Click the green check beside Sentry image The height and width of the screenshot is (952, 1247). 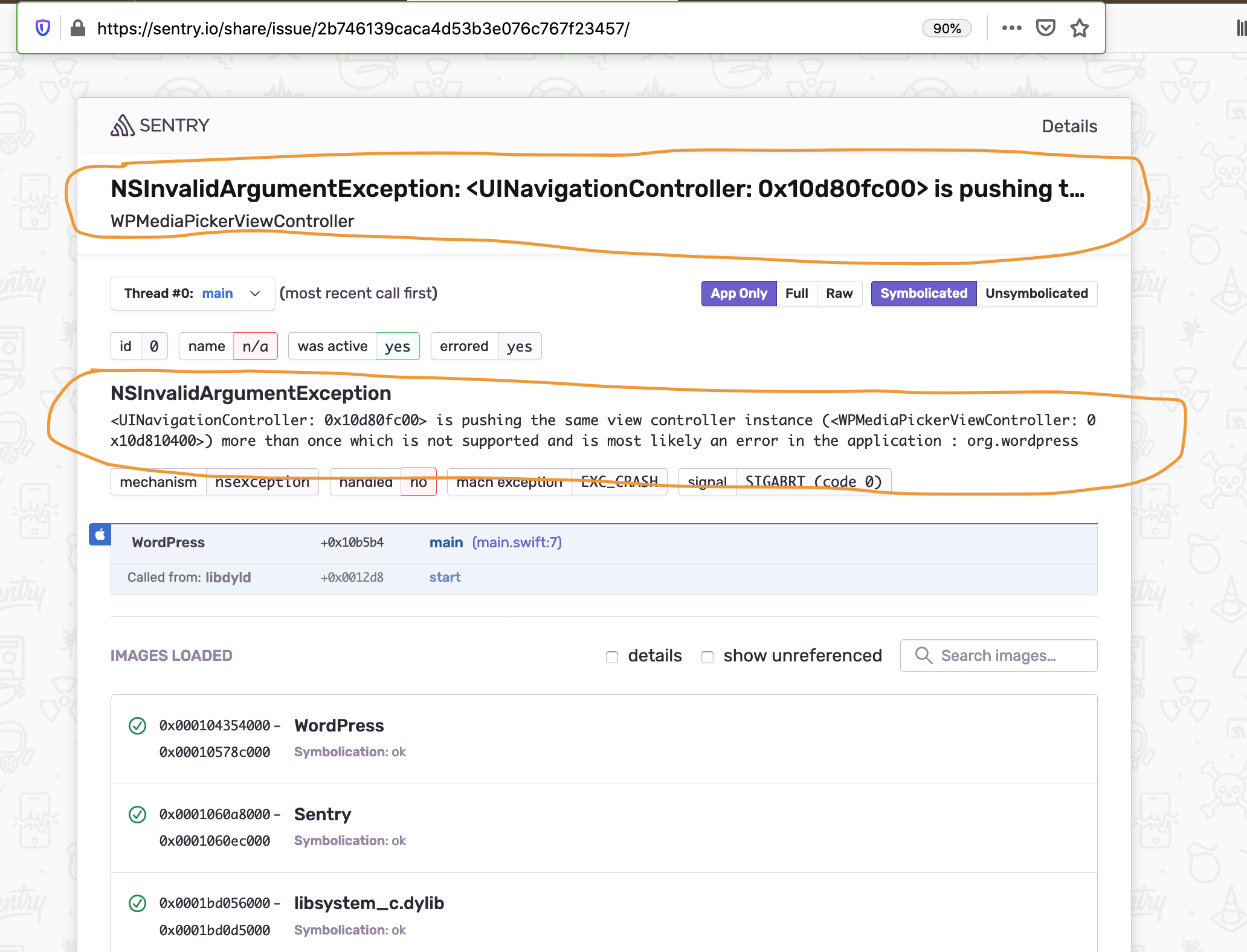[138, 814]
